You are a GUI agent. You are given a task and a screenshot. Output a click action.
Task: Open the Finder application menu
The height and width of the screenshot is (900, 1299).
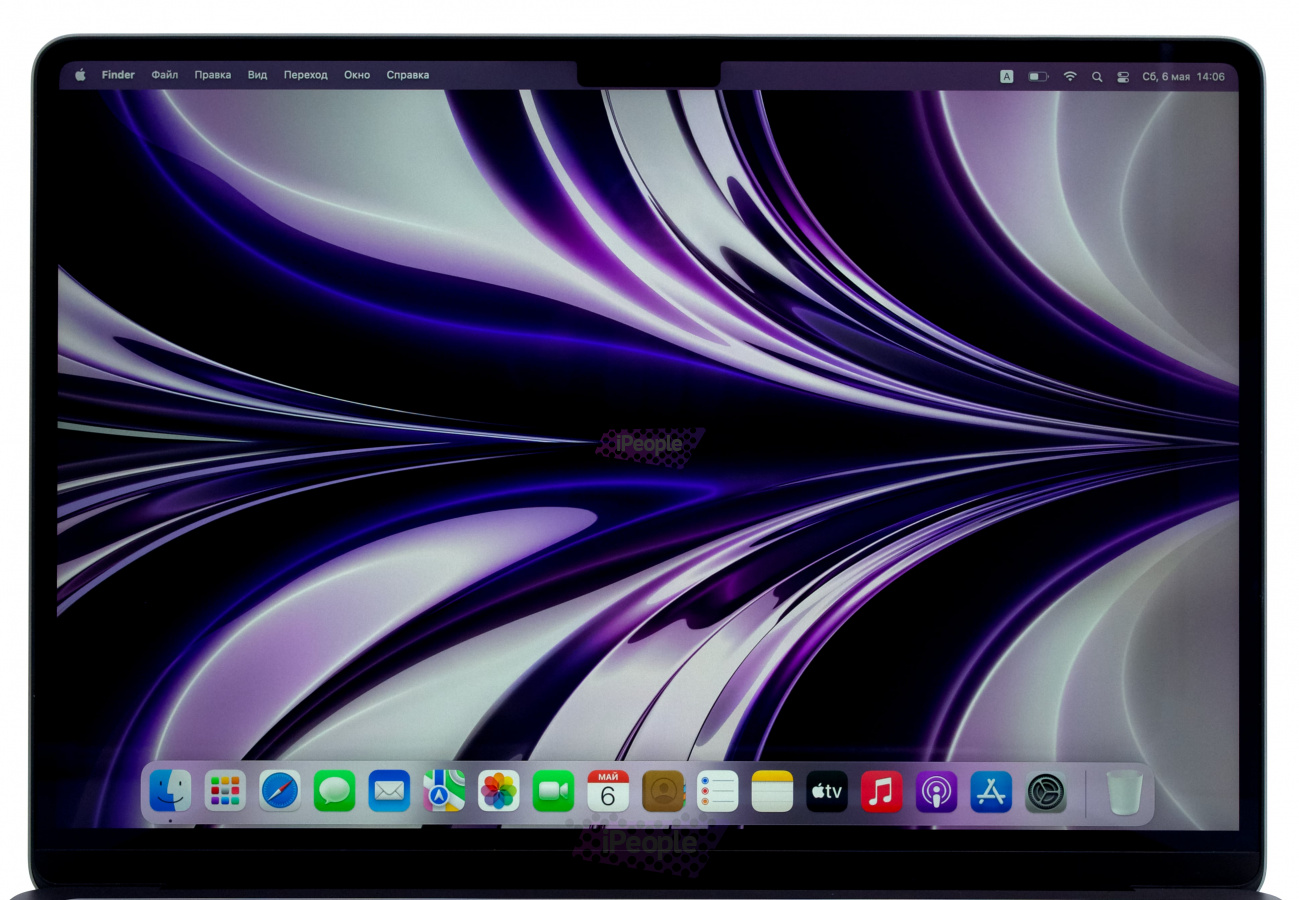pyautogui.click(x=118, y=75)
